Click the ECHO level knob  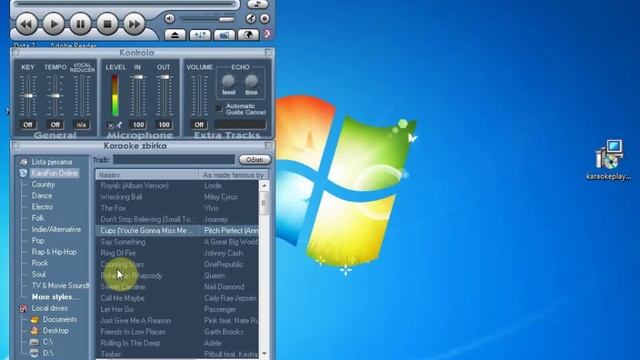point(229,81)
